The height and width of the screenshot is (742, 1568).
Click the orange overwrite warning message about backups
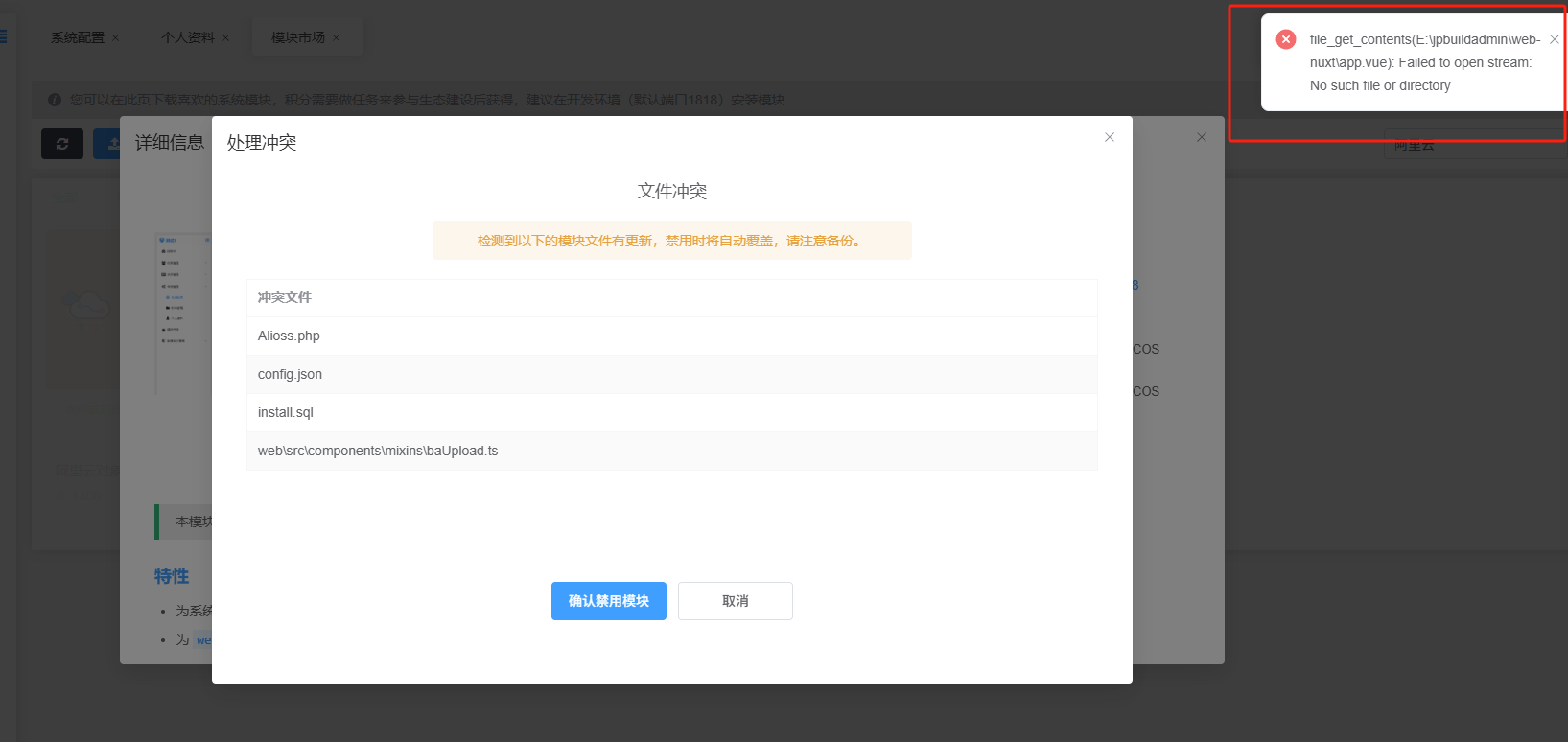pyautogui.click(x=672, y=241)
